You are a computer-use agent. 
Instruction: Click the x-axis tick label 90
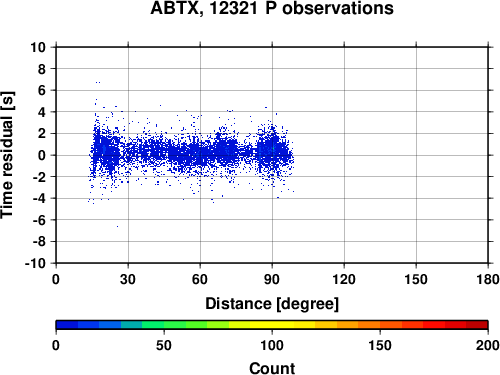click(x=272, y=279)
